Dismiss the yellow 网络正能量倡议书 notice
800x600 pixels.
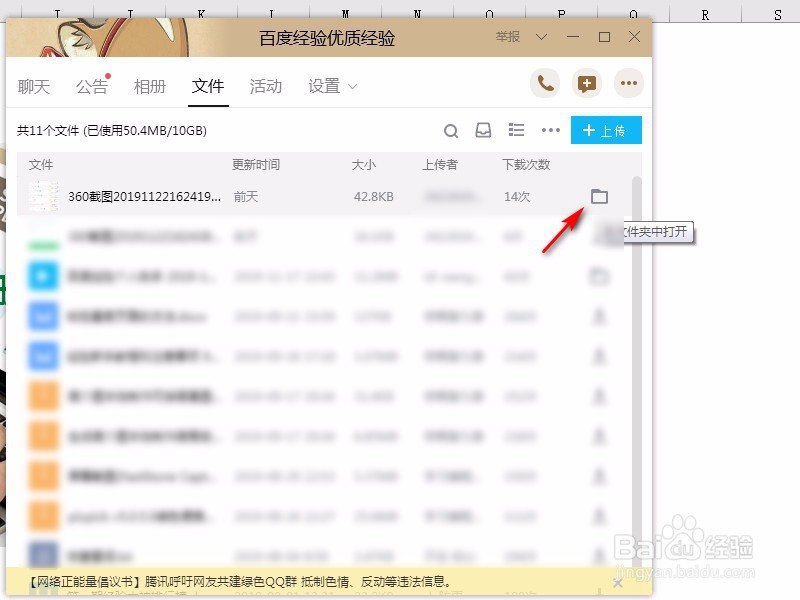coord(618,583)
